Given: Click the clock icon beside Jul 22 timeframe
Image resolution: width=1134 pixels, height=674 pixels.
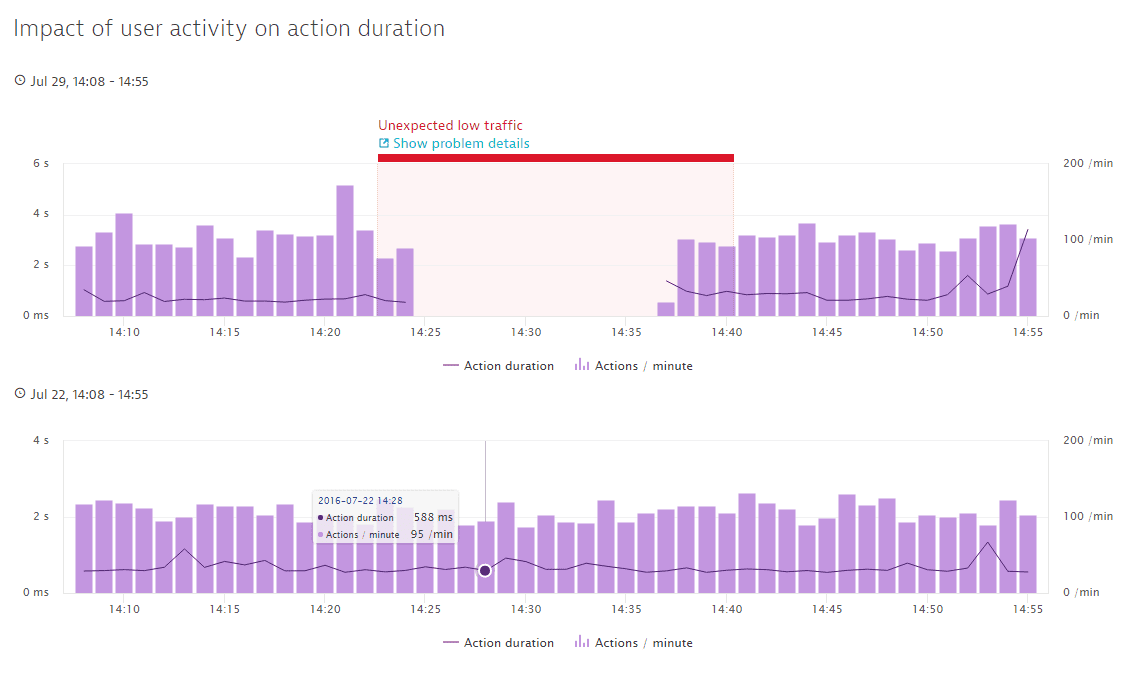Looking at the screenshot, I should pyautogui.click(x=20, y=394).
